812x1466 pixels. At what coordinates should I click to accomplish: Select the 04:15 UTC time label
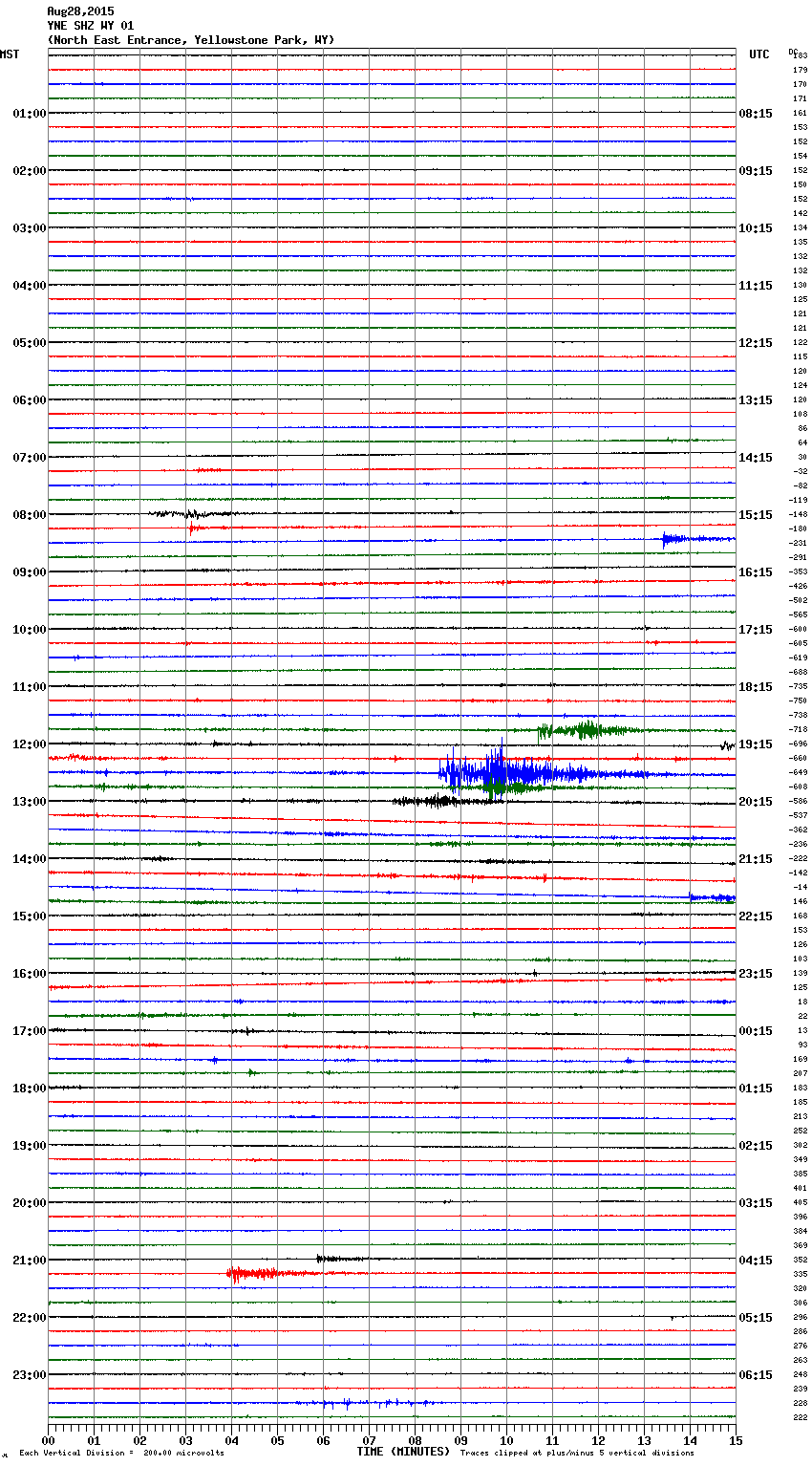pyautogui.click(x=756, y=1261)
